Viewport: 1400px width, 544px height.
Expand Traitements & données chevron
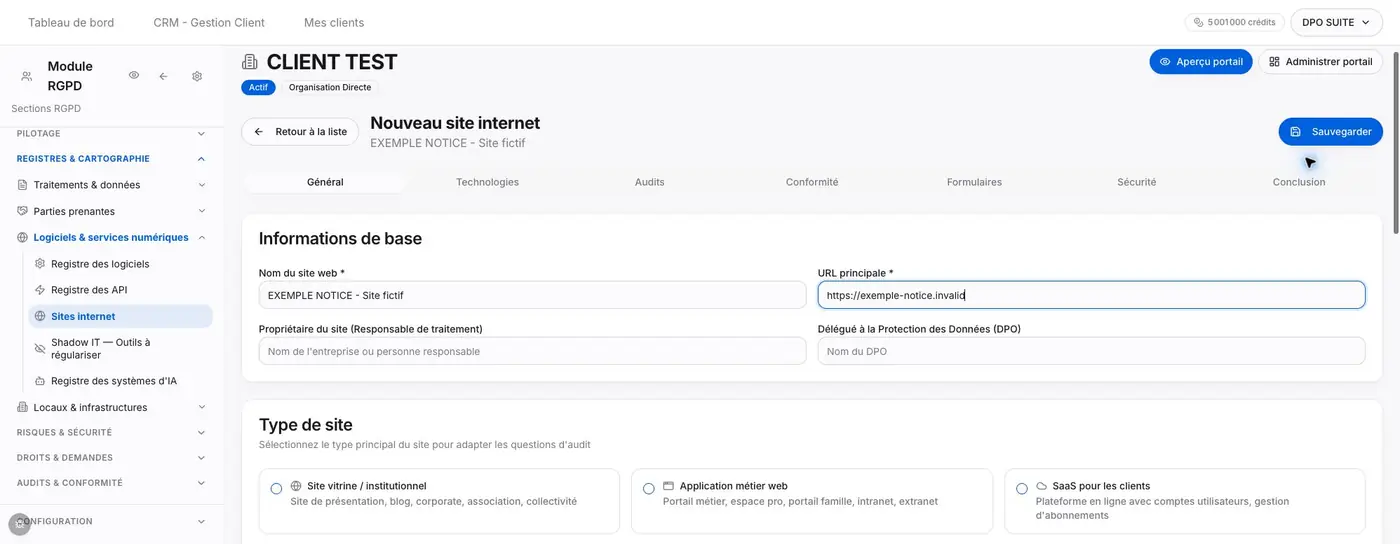coord(201,185)
